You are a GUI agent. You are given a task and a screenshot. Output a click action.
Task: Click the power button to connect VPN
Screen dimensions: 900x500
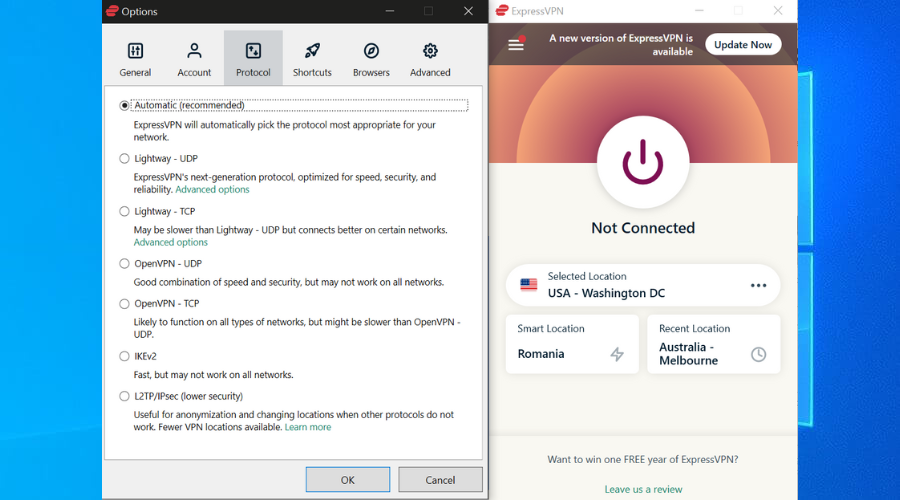pos(643,162)
